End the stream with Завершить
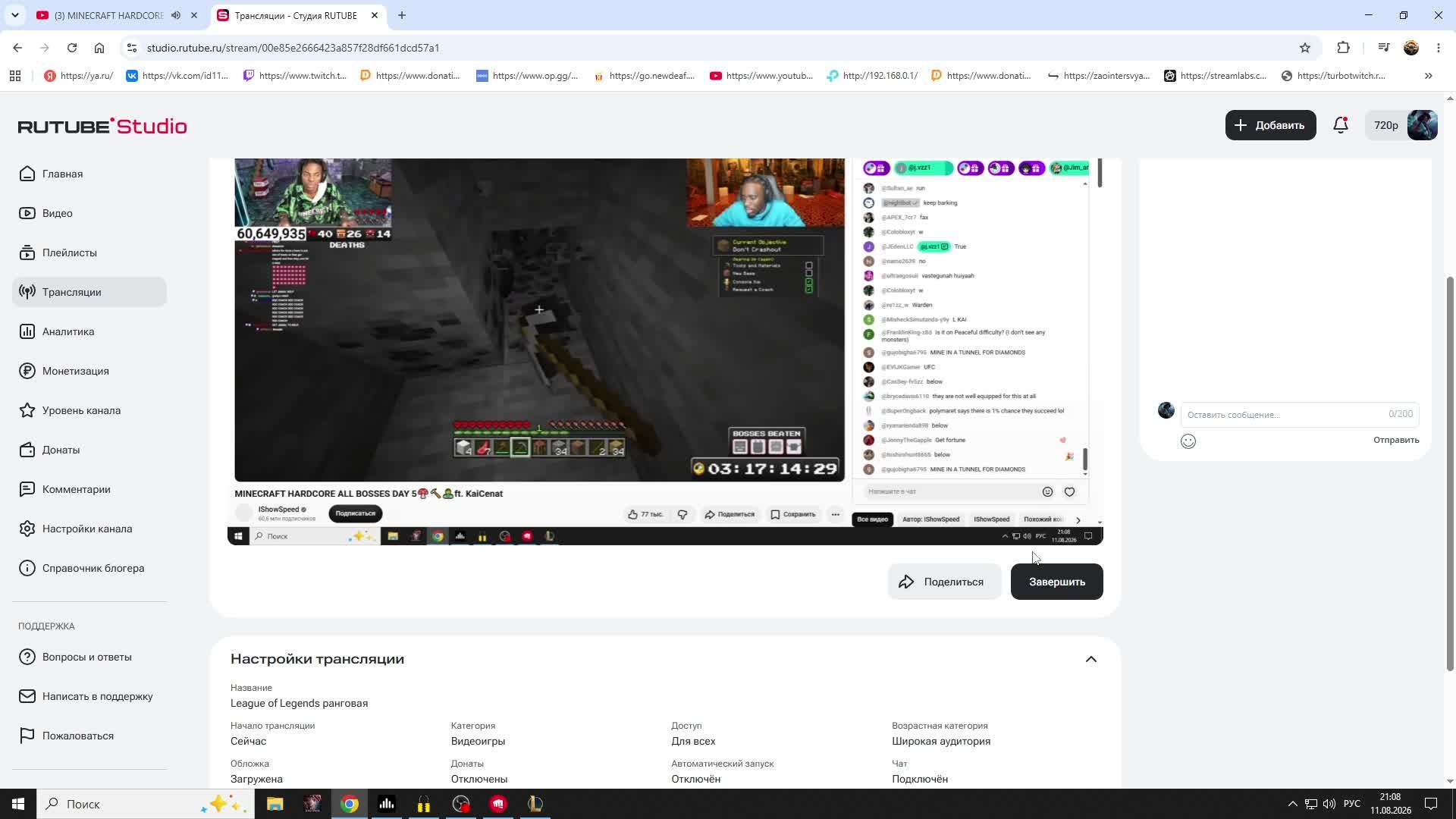 [x=1056, y=582]
